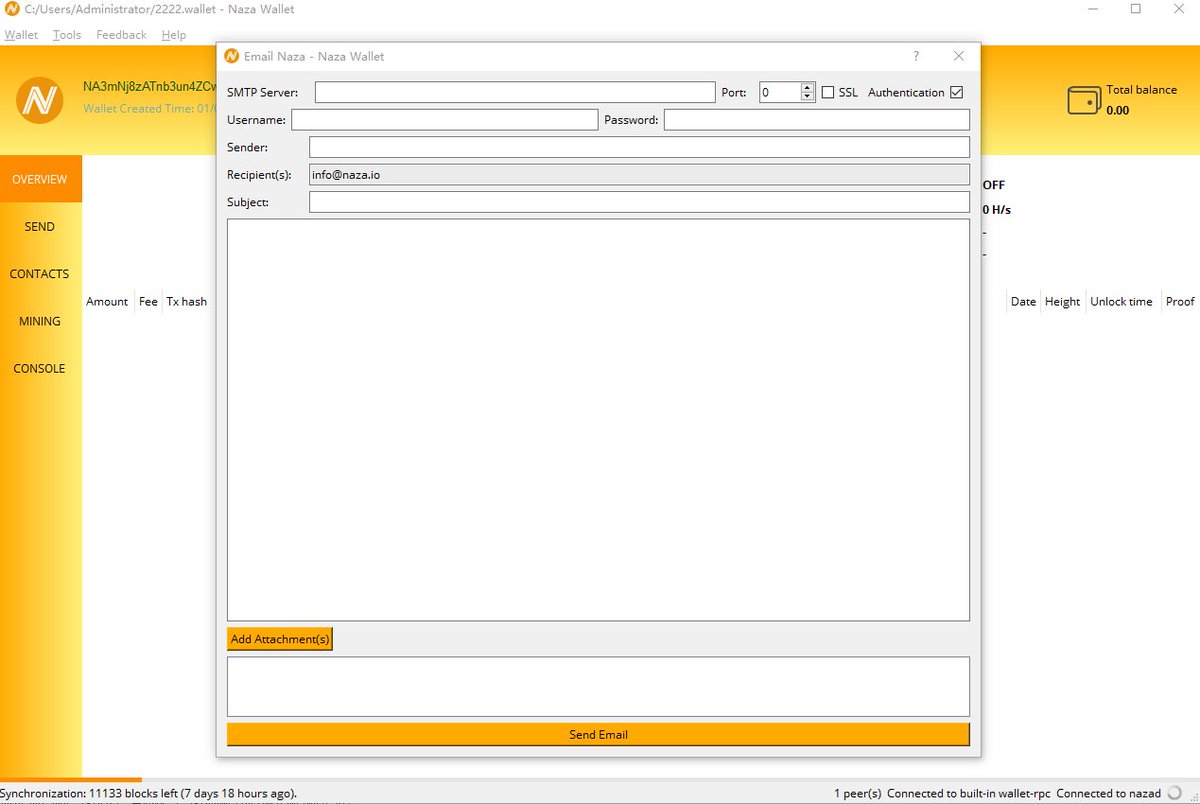Click the Add Attachment(s) button
Viewport: 1200px width, 804px height.
click(x=280, y=639)
